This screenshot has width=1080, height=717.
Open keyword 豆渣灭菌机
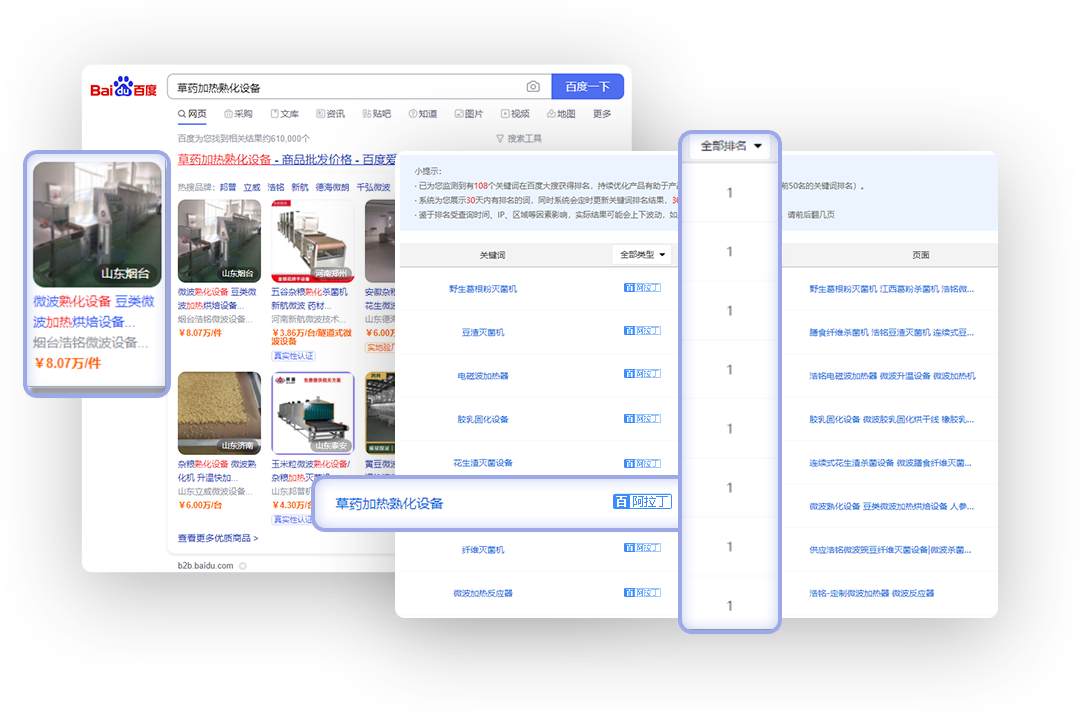point(483,333)
